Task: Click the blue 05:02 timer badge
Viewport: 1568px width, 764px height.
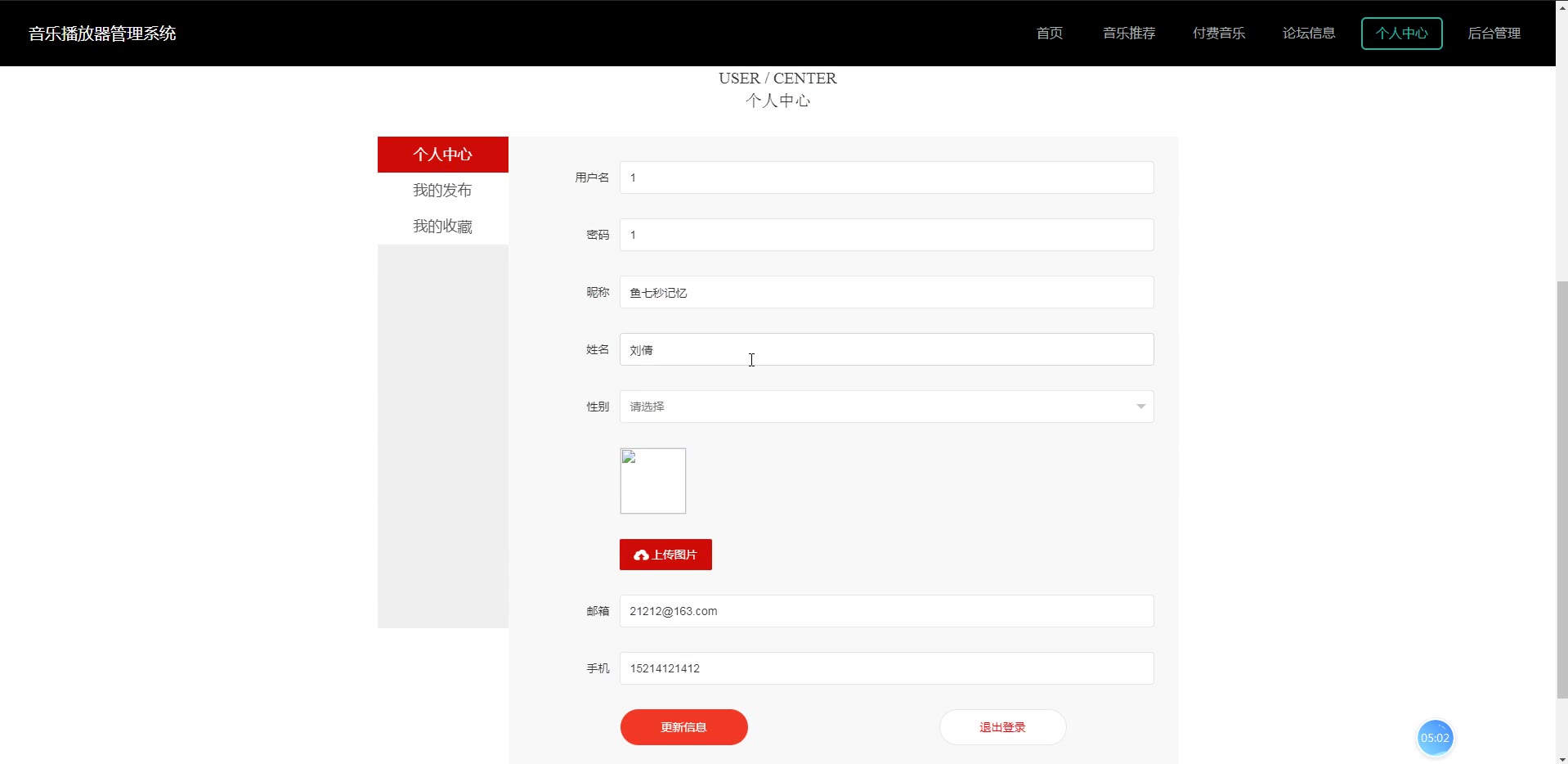Action: click(1435, 738)
